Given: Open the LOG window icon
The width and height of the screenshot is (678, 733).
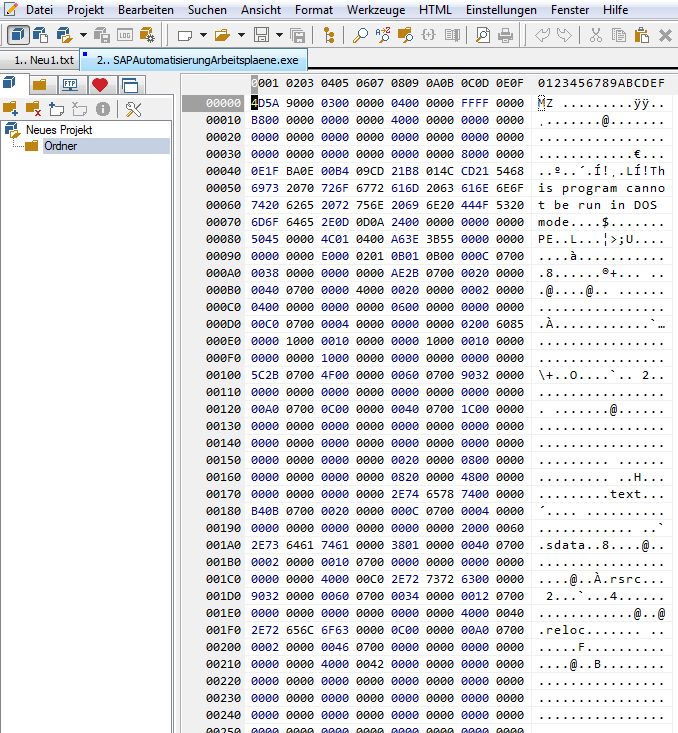Looking at the screenshot, I should point(124,35).
